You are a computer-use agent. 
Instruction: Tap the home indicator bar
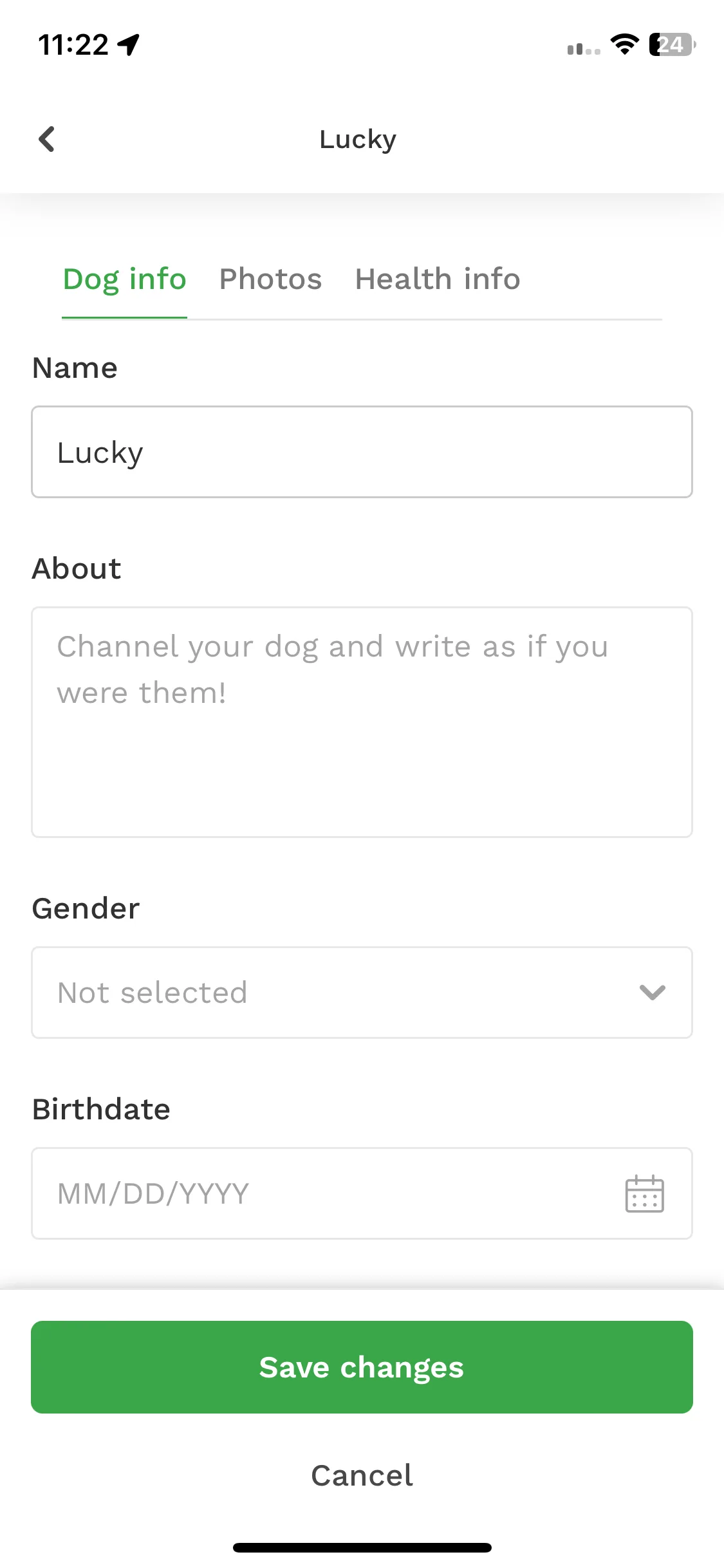click(362, 1547)
